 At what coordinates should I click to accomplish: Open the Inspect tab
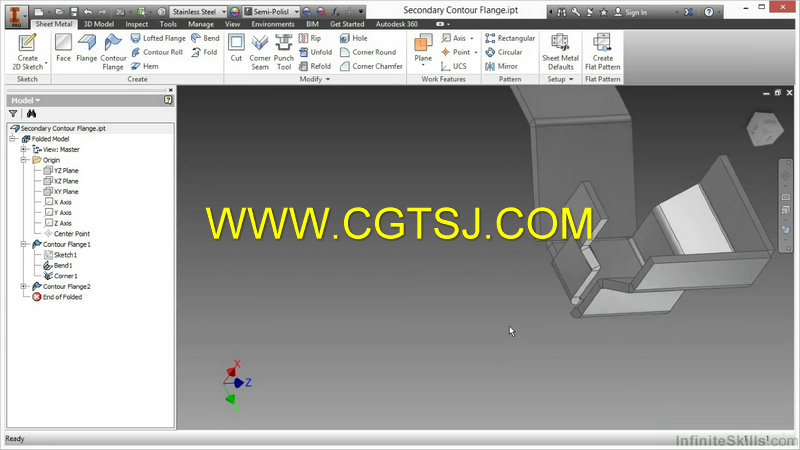[x=137, y=24]
